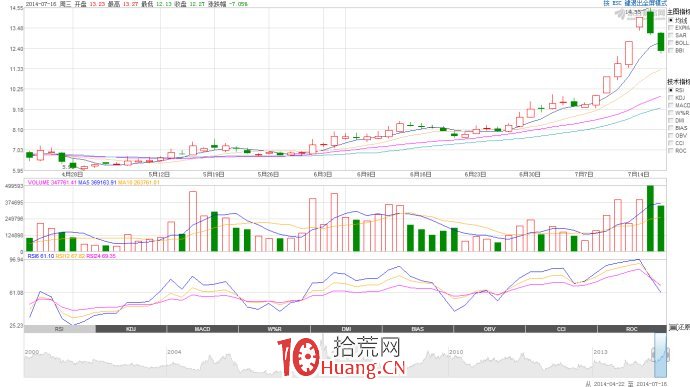Image resolution: width=690 pixels, height=387 pixels.
Task: Click the 还原 restore button beside tabs
Action: tap(679, 328)
